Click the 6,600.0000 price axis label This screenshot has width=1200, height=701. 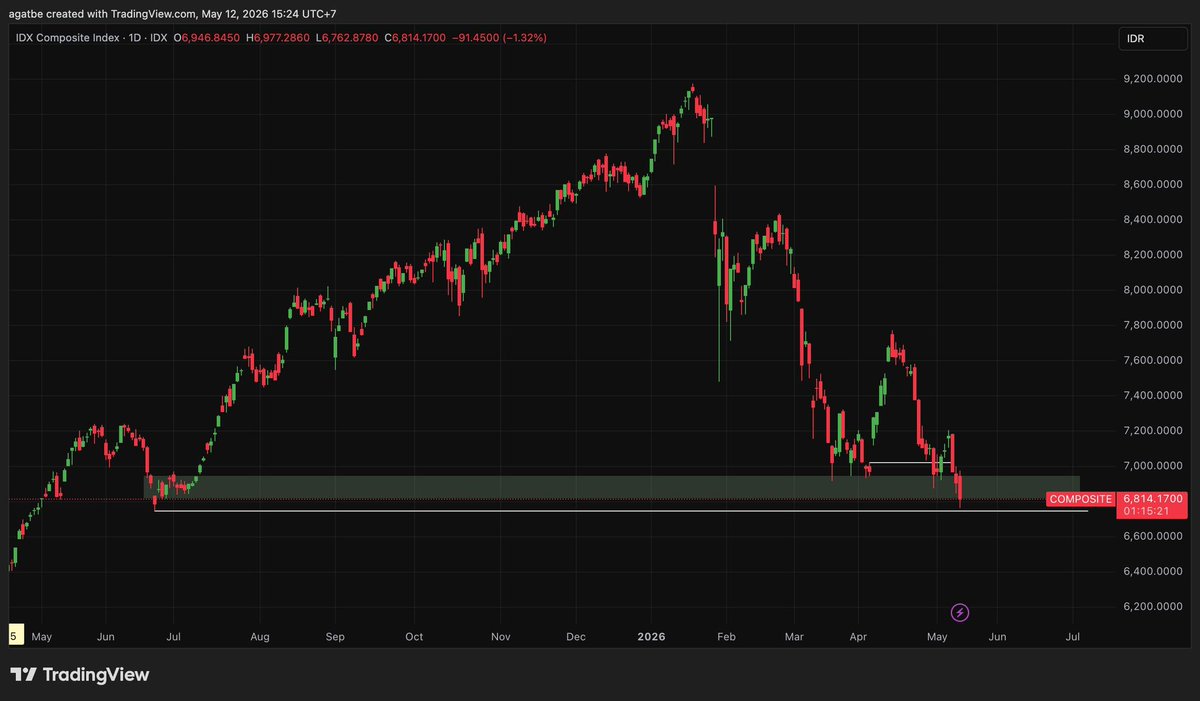click(x=1153, y=537)
